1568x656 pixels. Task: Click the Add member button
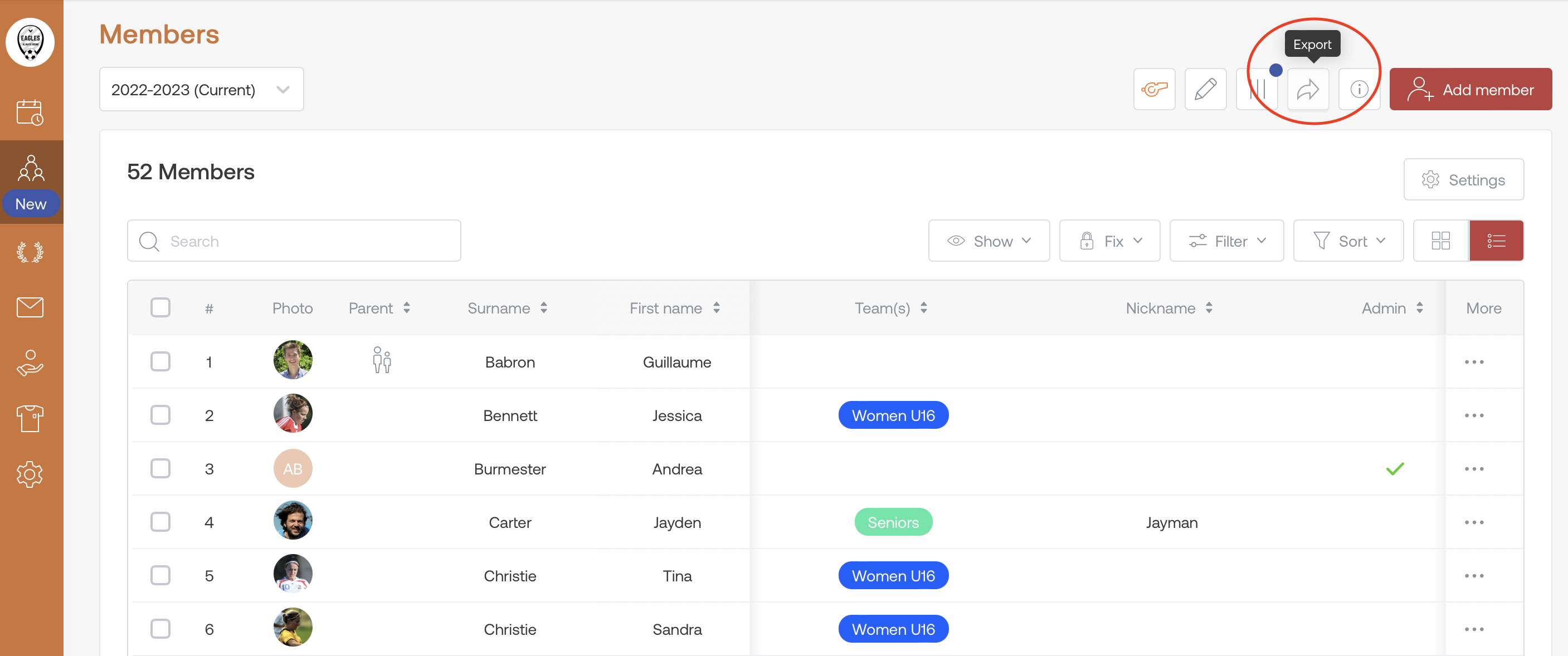click(x=1470, y=90)
